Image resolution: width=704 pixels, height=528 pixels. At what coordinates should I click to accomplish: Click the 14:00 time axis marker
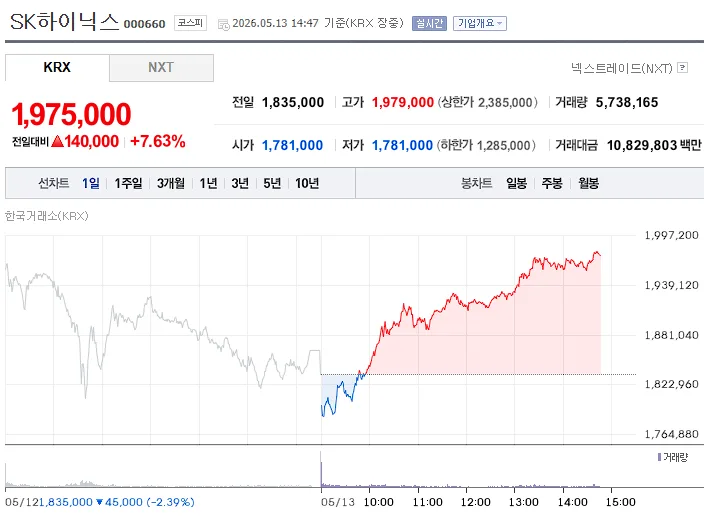pyautogui.click(x=572, y=502)
